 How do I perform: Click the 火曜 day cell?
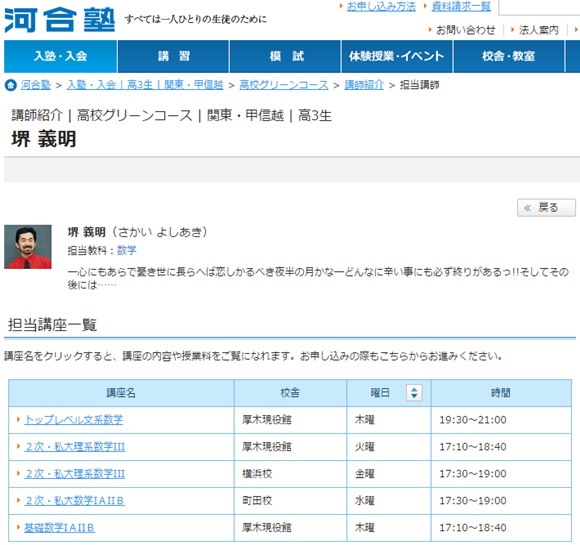(x=388, y=447)
